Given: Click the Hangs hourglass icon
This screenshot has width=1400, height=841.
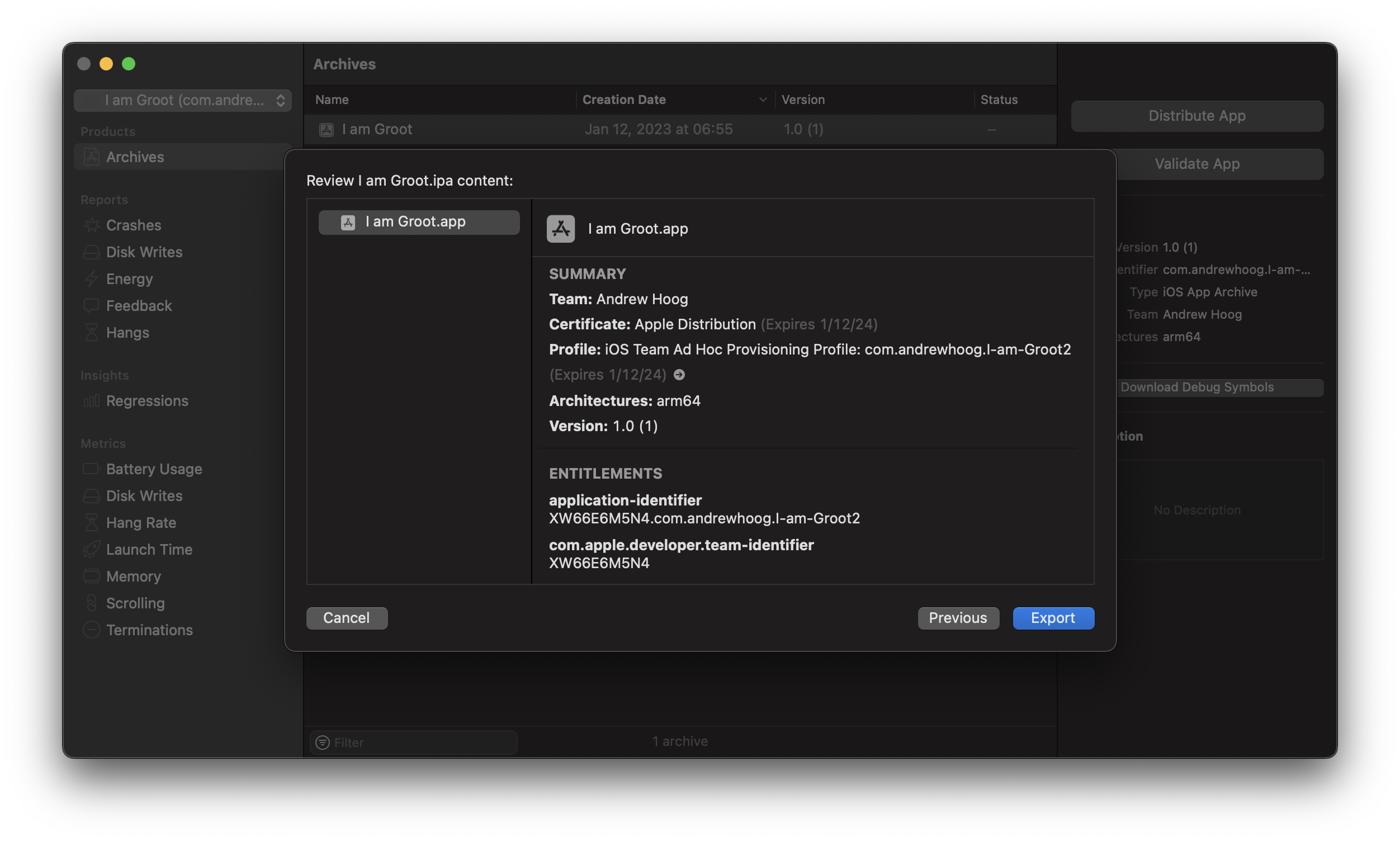Looking at the screenshot, I should click(x=91, y=333).
